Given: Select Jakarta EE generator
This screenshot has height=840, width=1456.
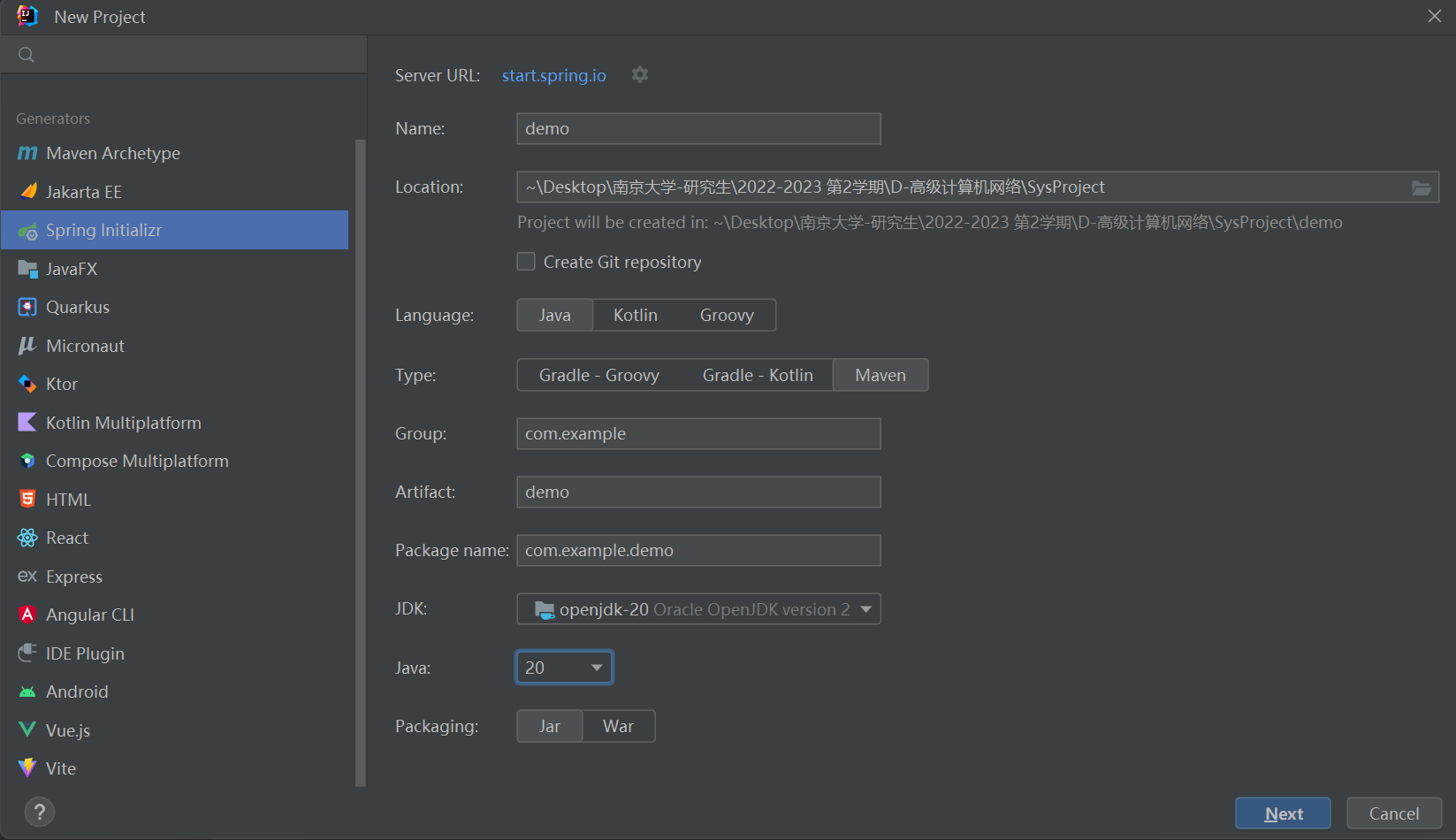Looking at the screenshot, I should click(x=175, y=192).
